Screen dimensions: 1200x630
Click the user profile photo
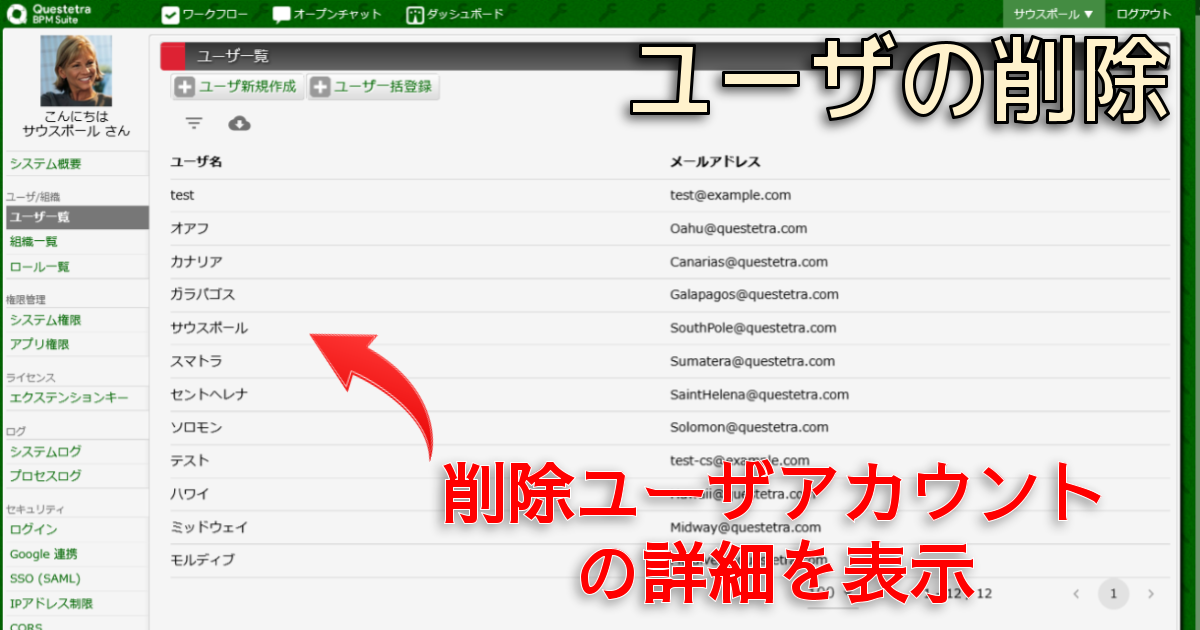[76, 71]
